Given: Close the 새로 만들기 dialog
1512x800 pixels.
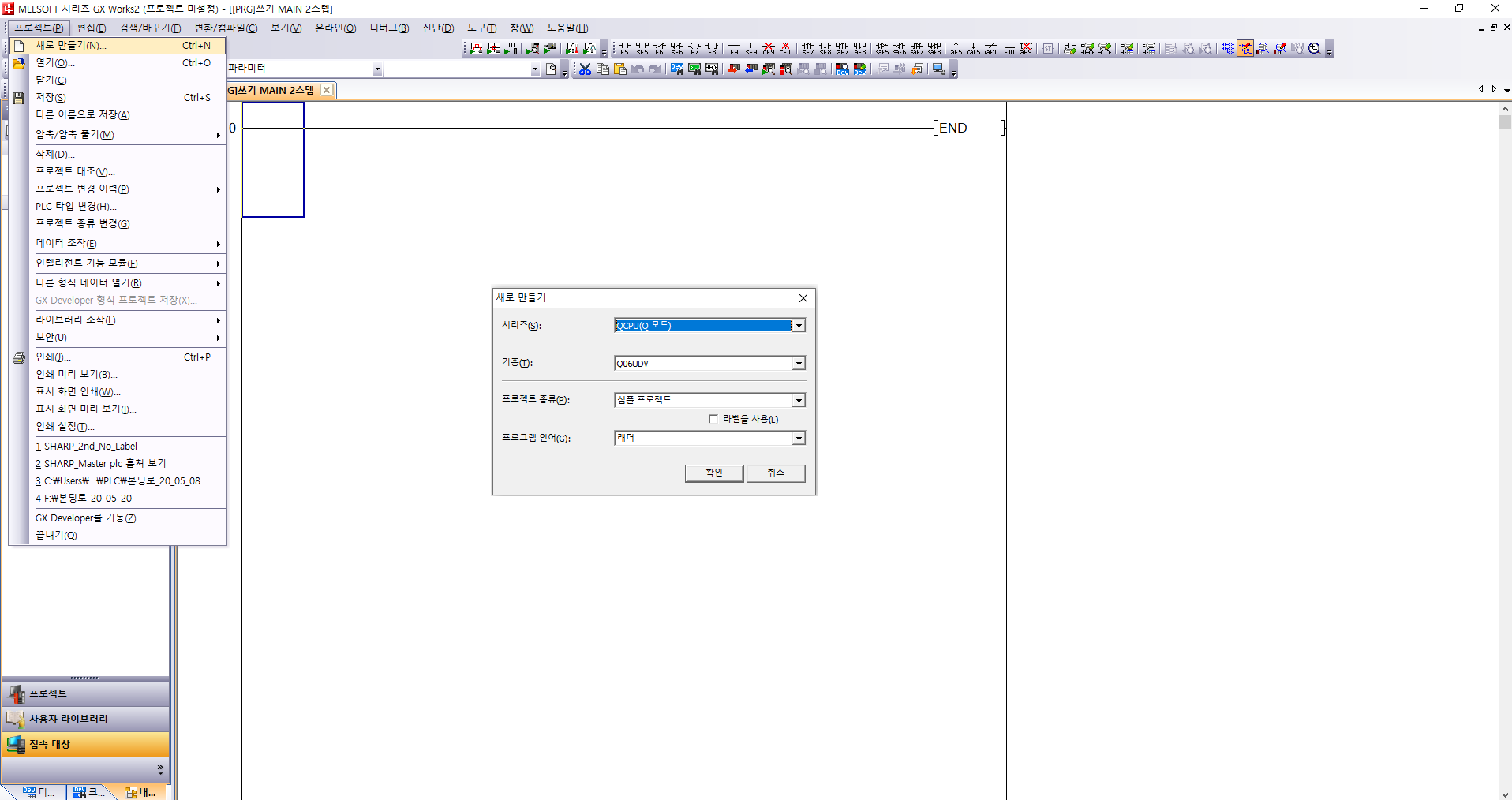Looking at the screenshot, I should (803, 298).
